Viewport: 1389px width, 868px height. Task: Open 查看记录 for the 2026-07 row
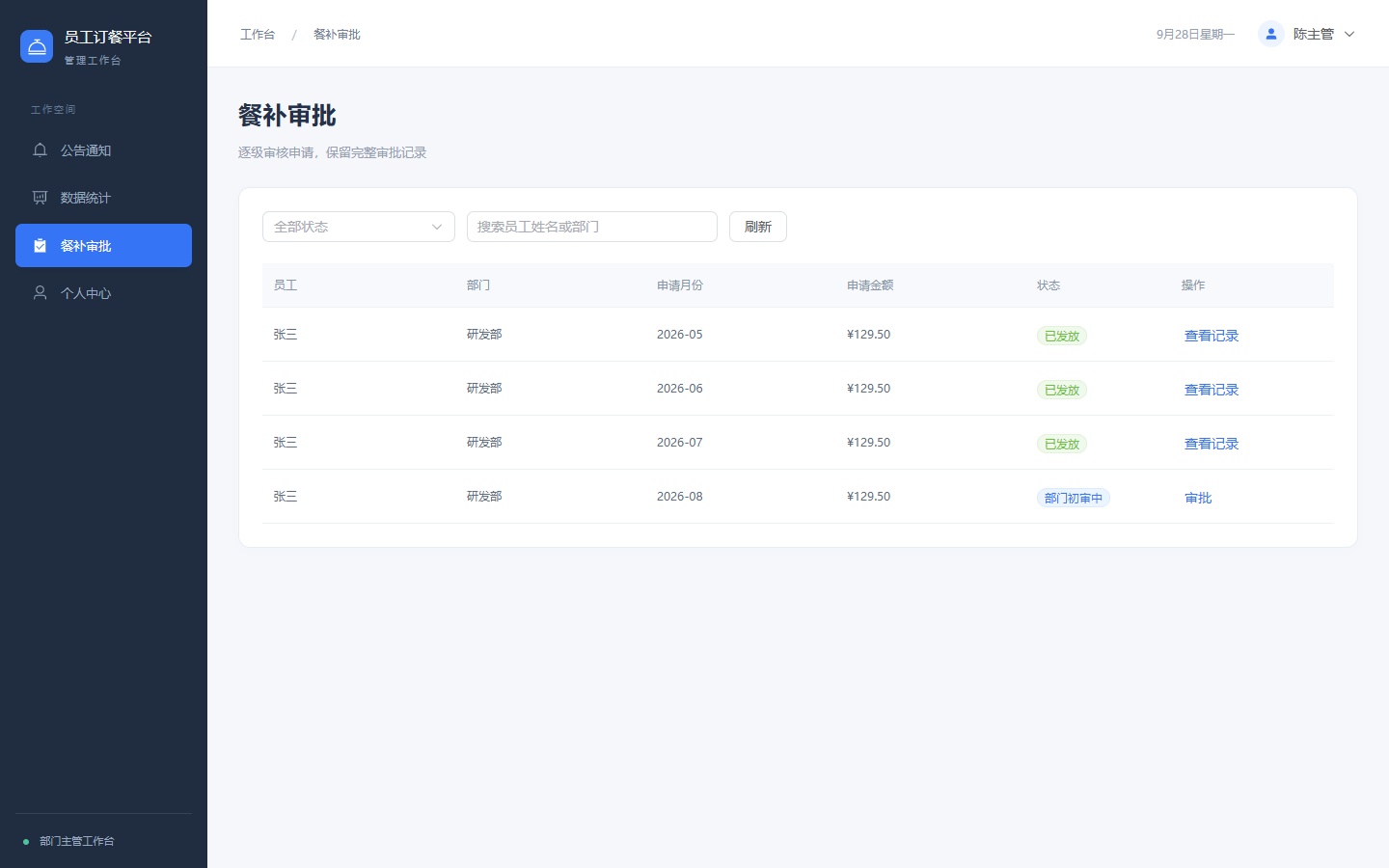(1212, 444)
